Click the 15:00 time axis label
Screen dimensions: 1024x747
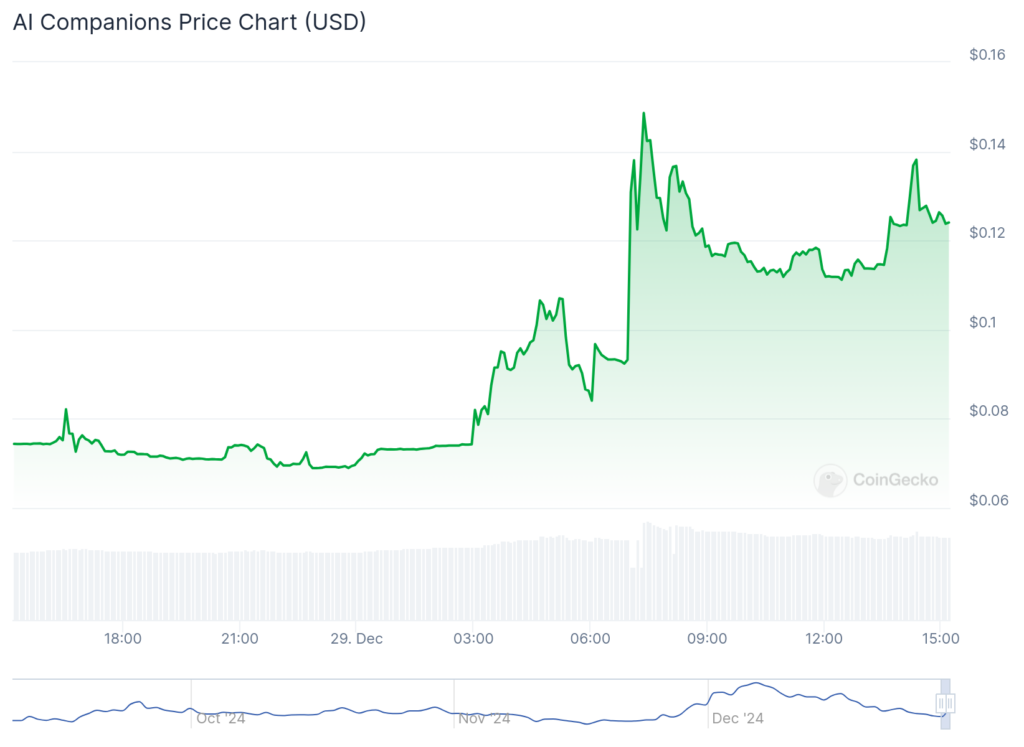[940, 638]
